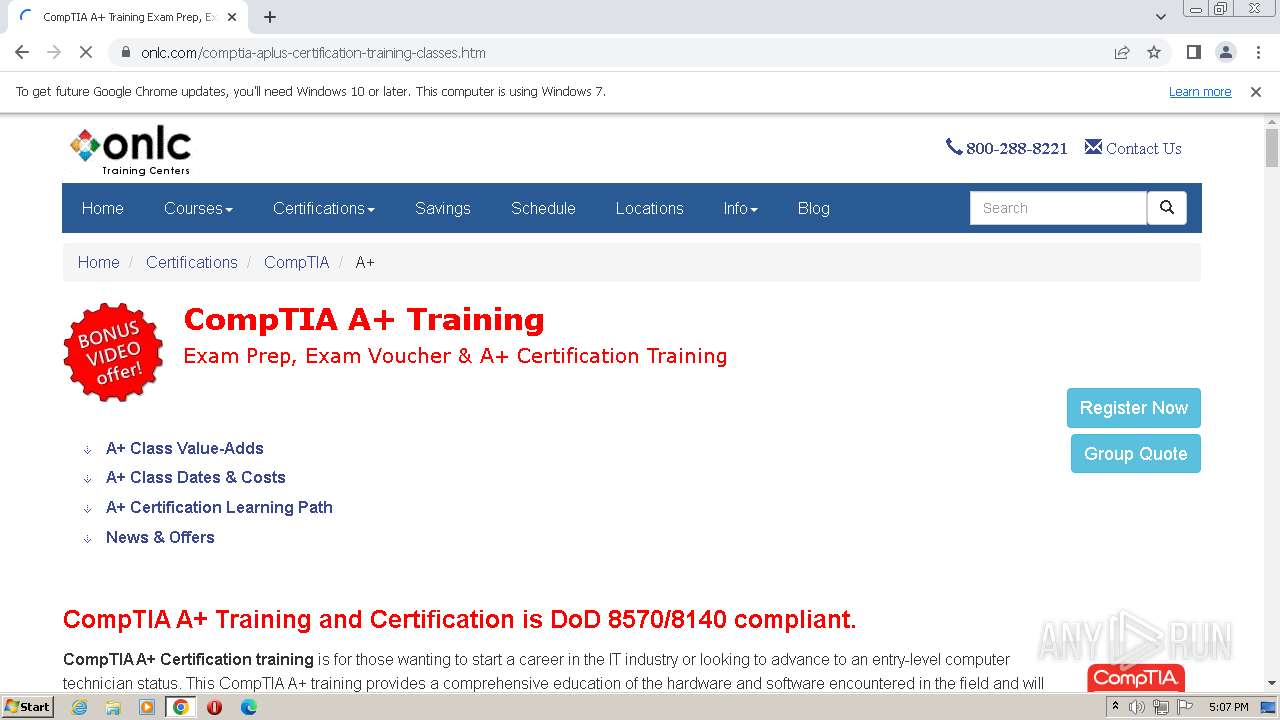Screen dimensions: 1280x720
Task: View site information lock icon
Action: point(126,52)
